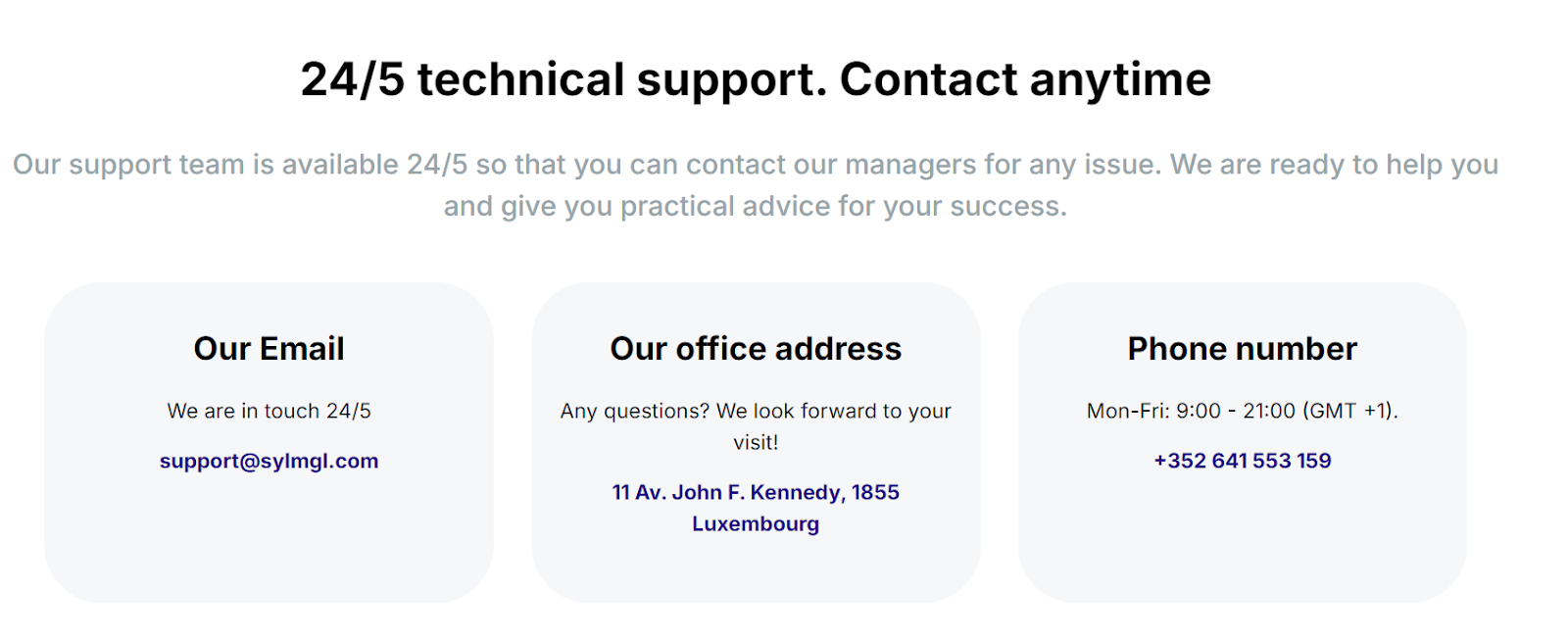Click the Luxembourg line of the address
The height and width of the screenshot is (642, 1568).
tap(756, 523)
